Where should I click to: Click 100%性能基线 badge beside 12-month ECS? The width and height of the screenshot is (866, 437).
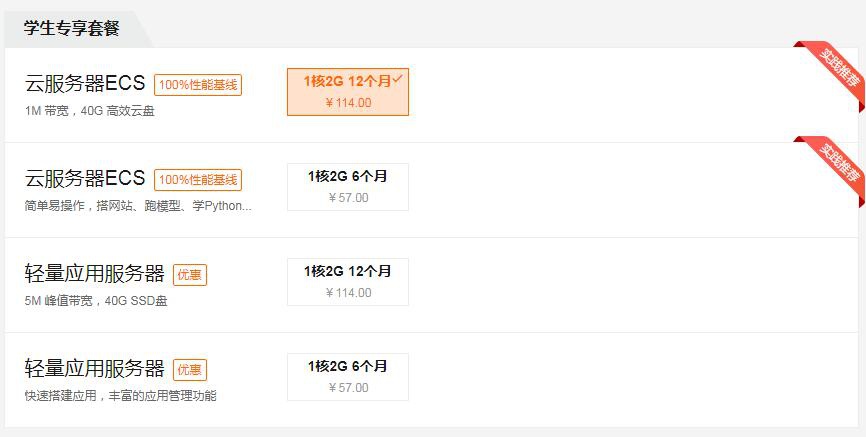pyautogui.click(x=198, y=85)
